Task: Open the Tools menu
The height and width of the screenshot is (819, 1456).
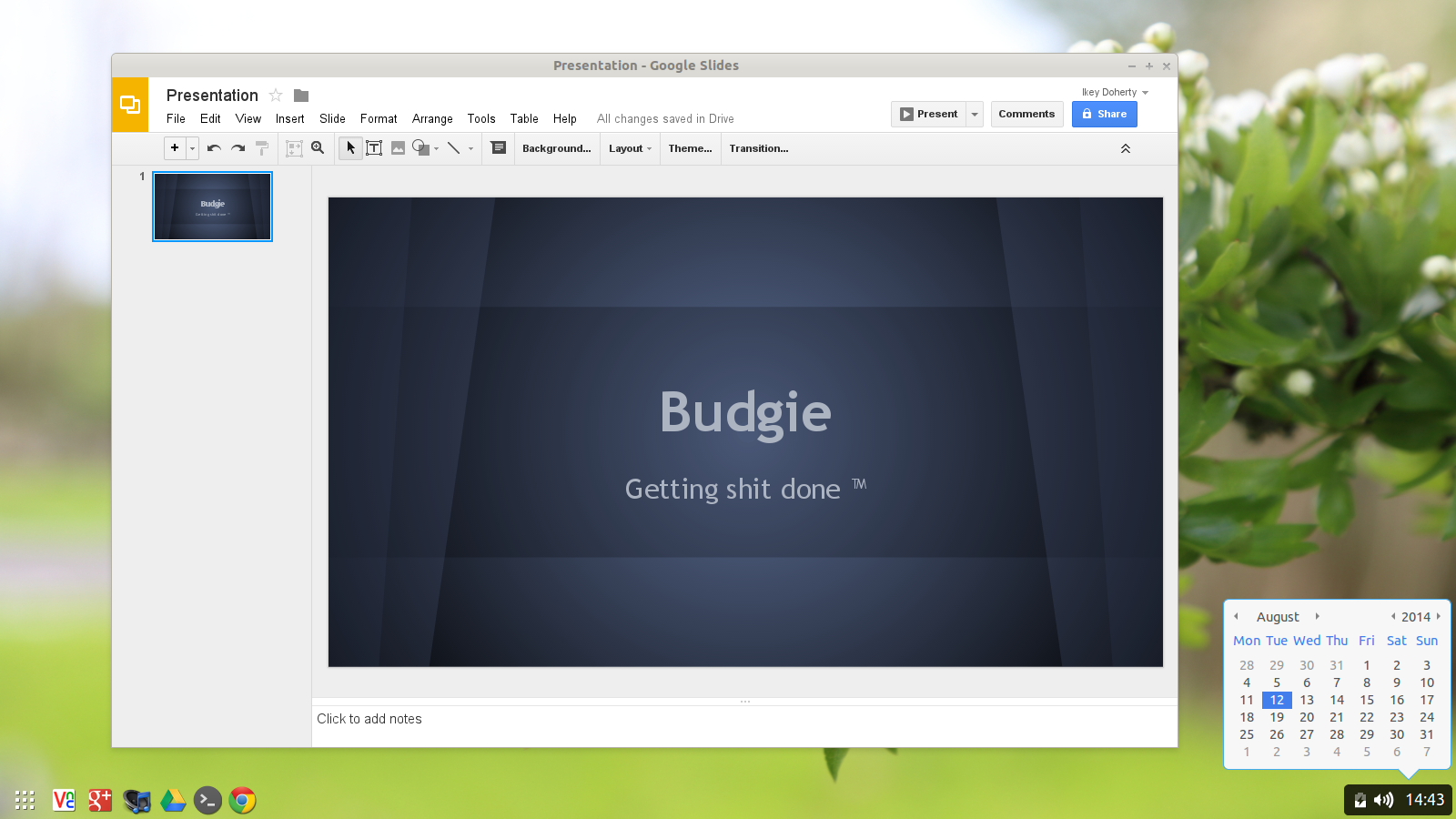Action: (x=481, y=118)
